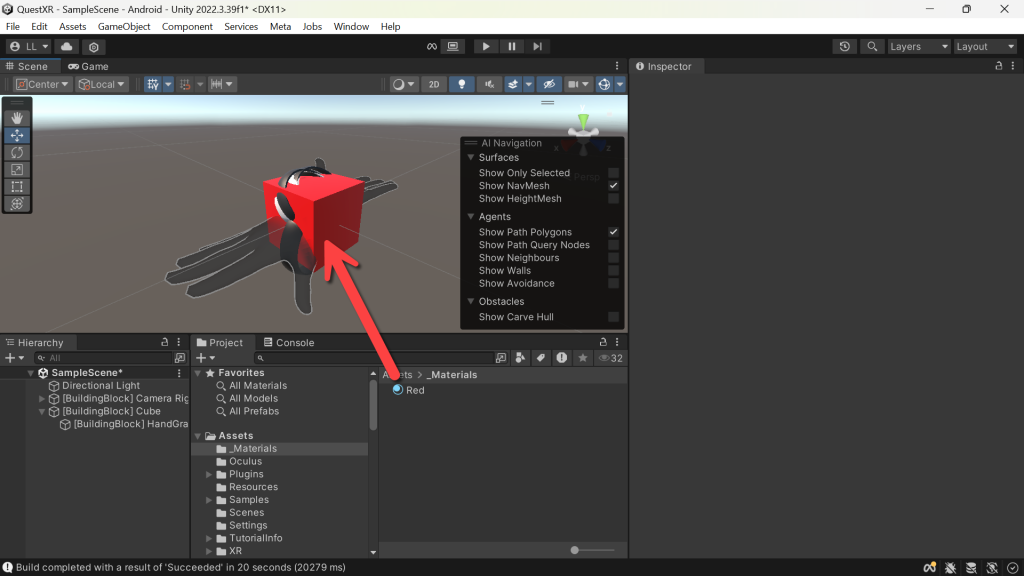
Task: Uncheck Show NavMesh
Action: click(613, 185)
